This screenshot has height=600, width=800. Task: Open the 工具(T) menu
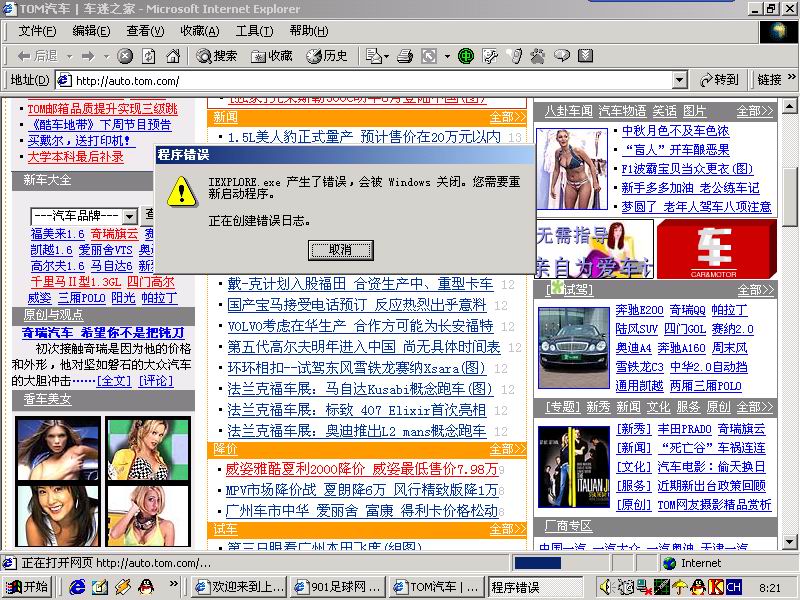pyautogui.click(x=255, y=31)
